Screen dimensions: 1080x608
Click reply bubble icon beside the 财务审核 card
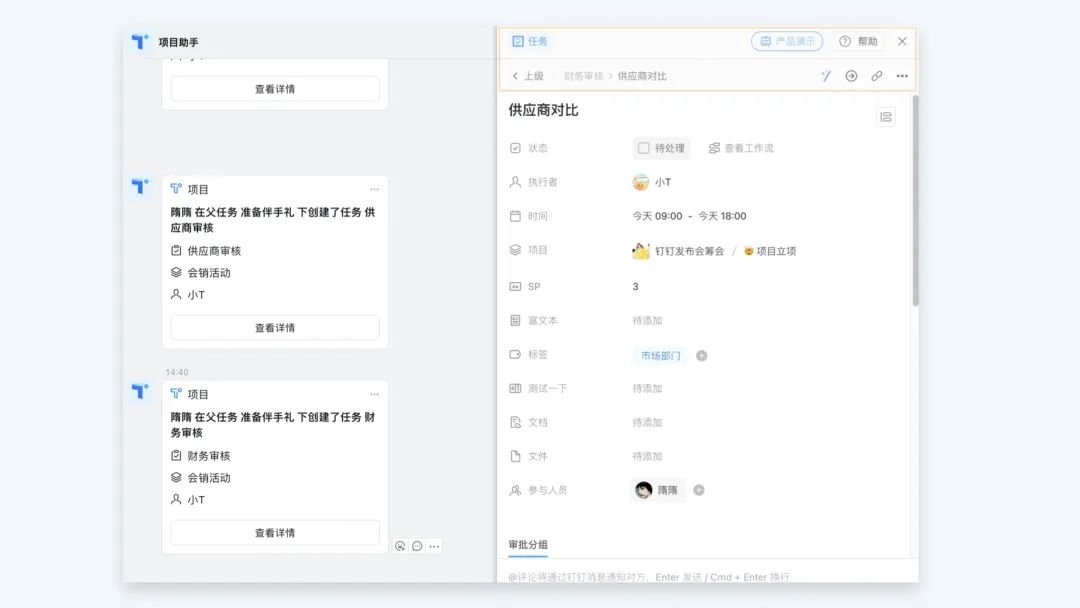[x=417, y=546]
